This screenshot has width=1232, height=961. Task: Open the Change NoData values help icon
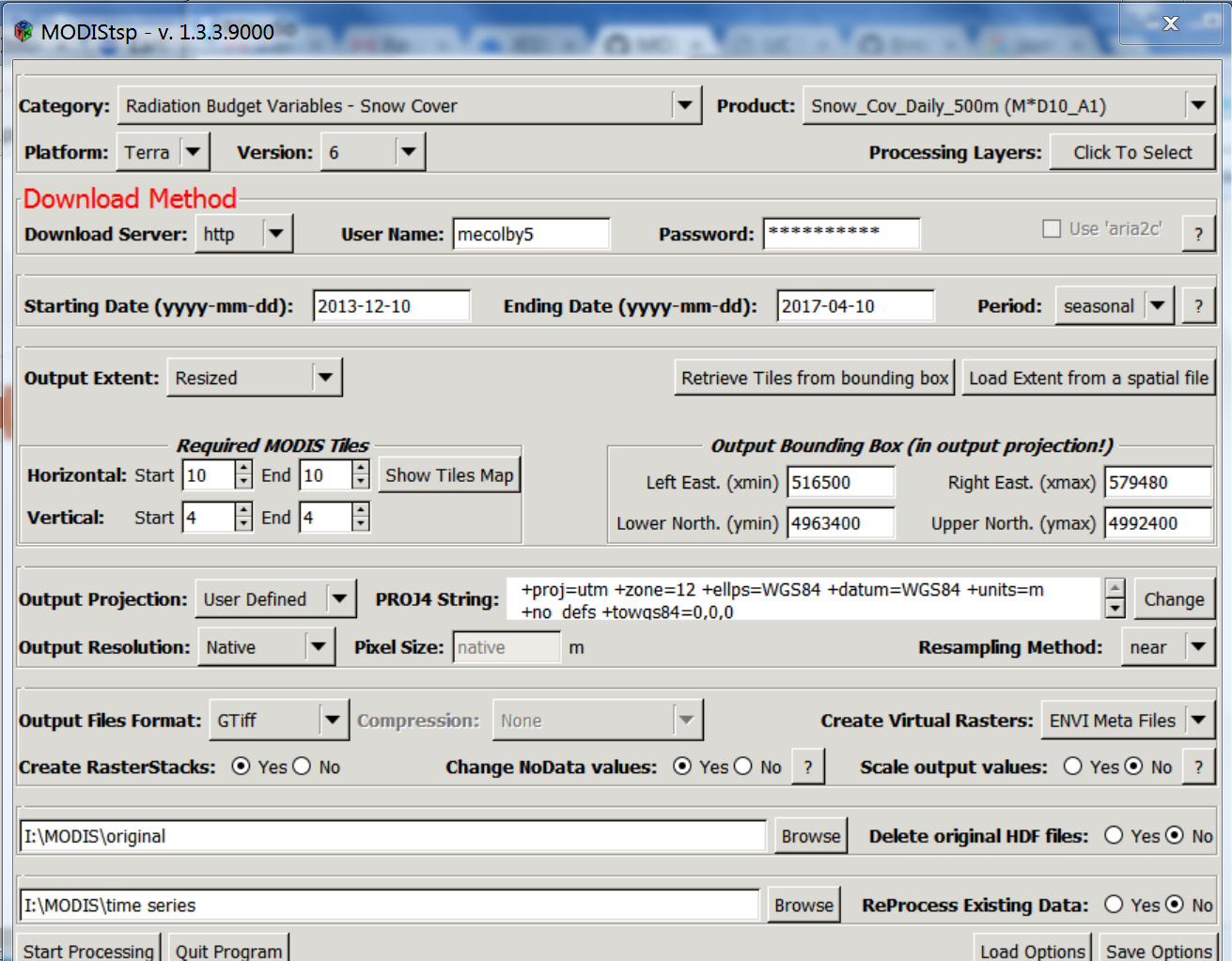pos(807,767)
